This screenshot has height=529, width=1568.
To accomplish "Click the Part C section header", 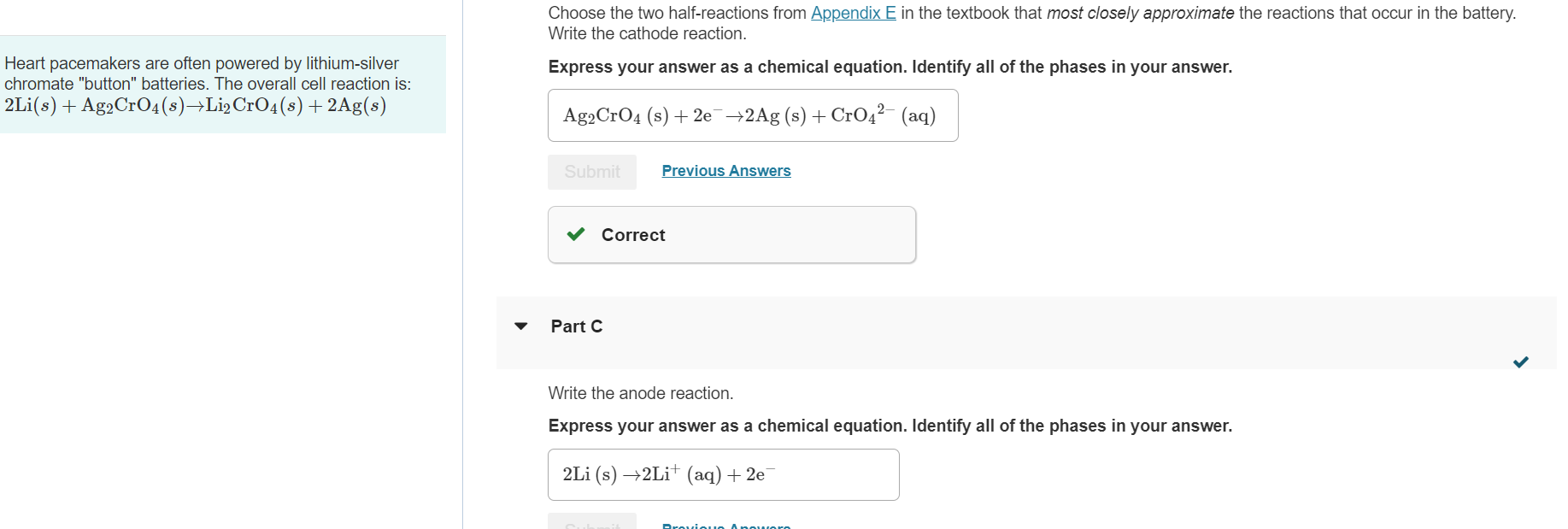I will [x=577, y=326].
